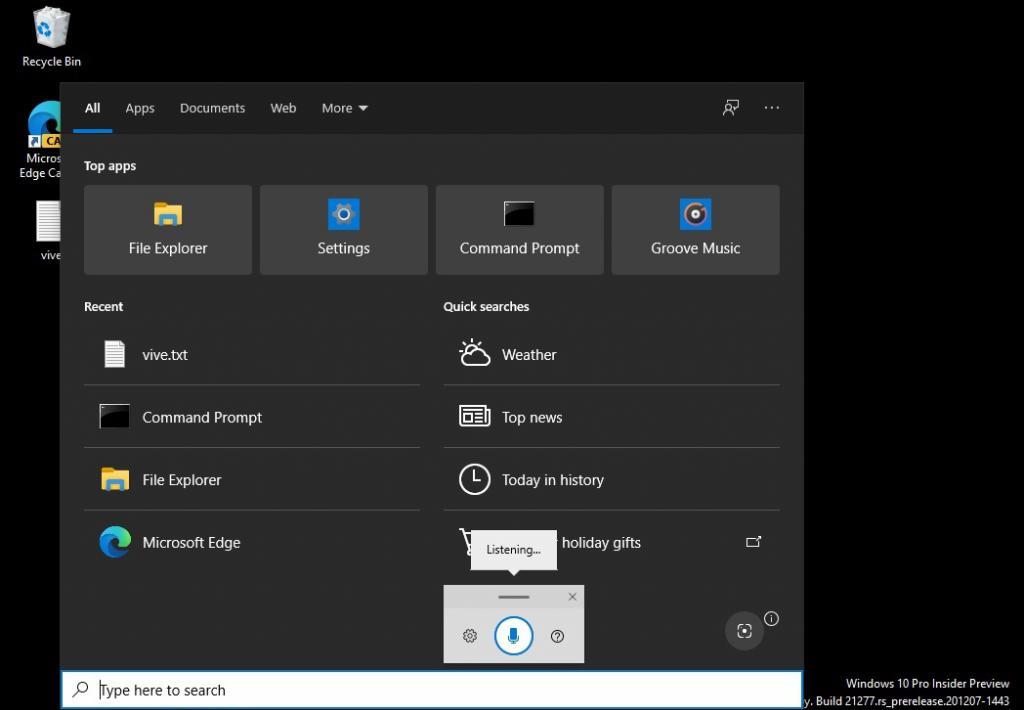
Task: Launch Command Prompt from Top apps
Action: (519, 229)
